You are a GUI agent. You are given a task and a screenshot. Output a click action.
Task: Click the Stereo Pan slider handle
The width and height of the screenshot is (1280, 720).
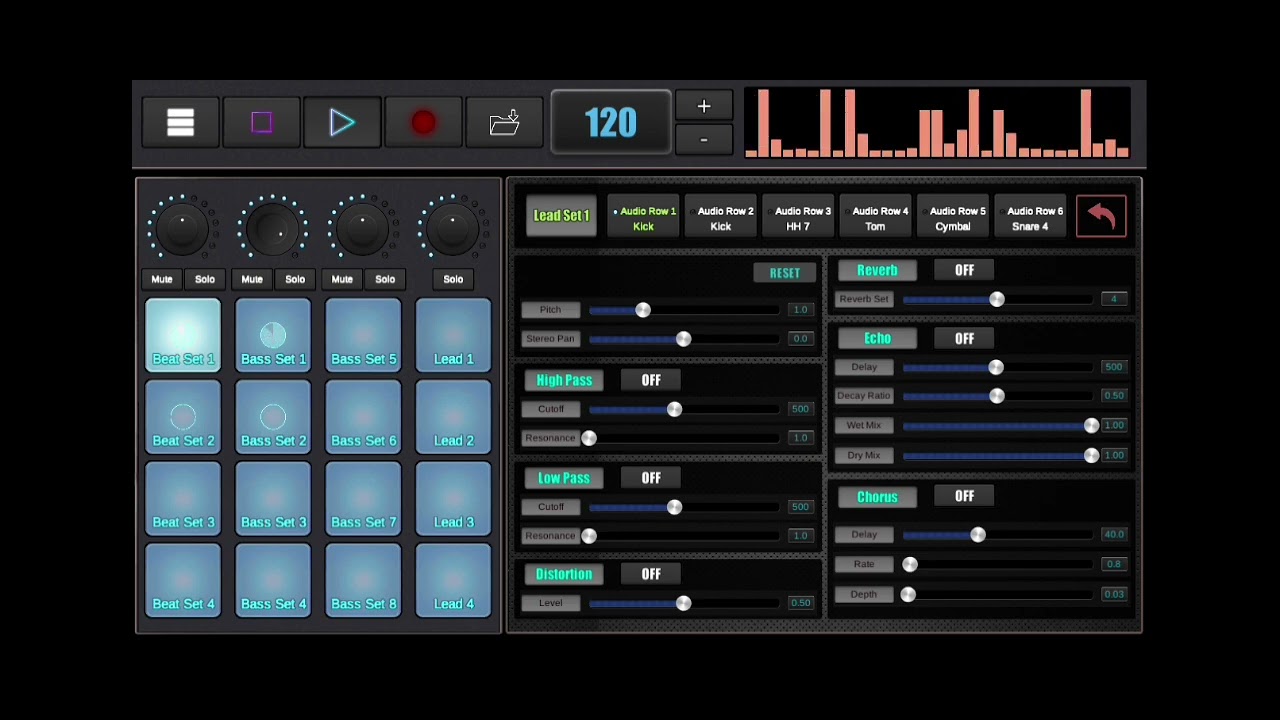683,339
